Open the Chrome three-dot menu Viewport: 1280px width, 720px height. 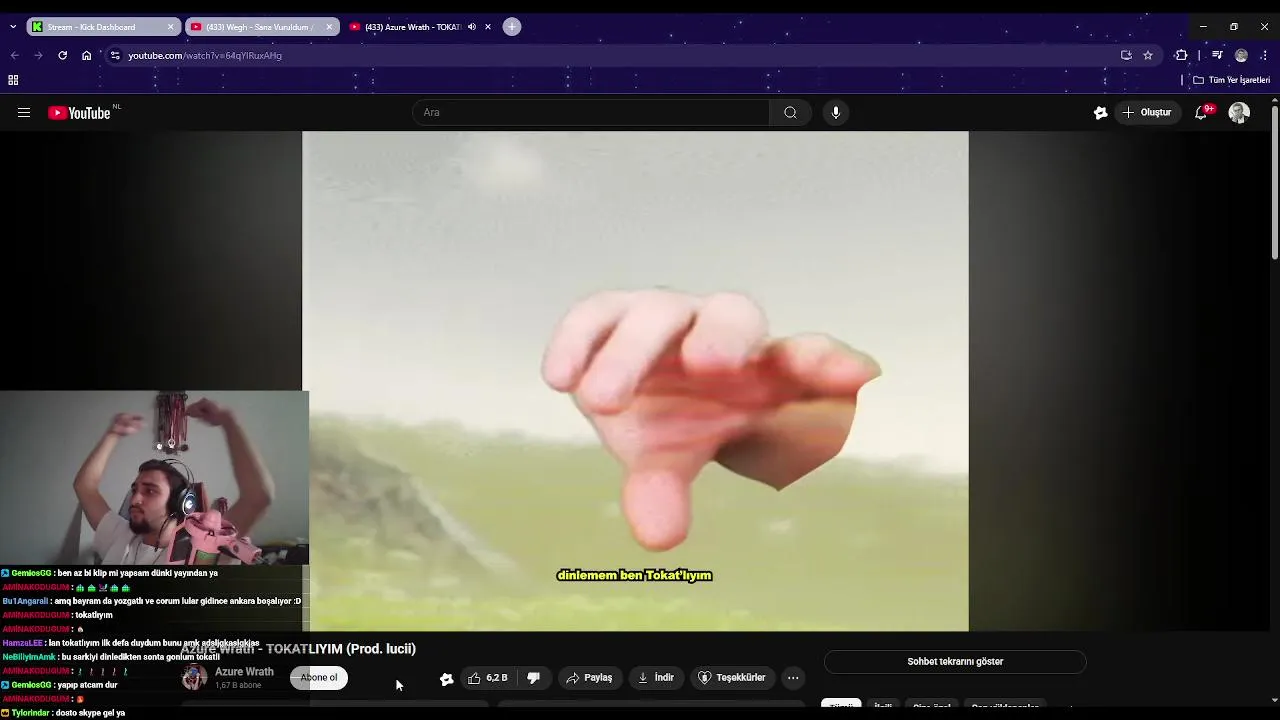(1265, 56)
